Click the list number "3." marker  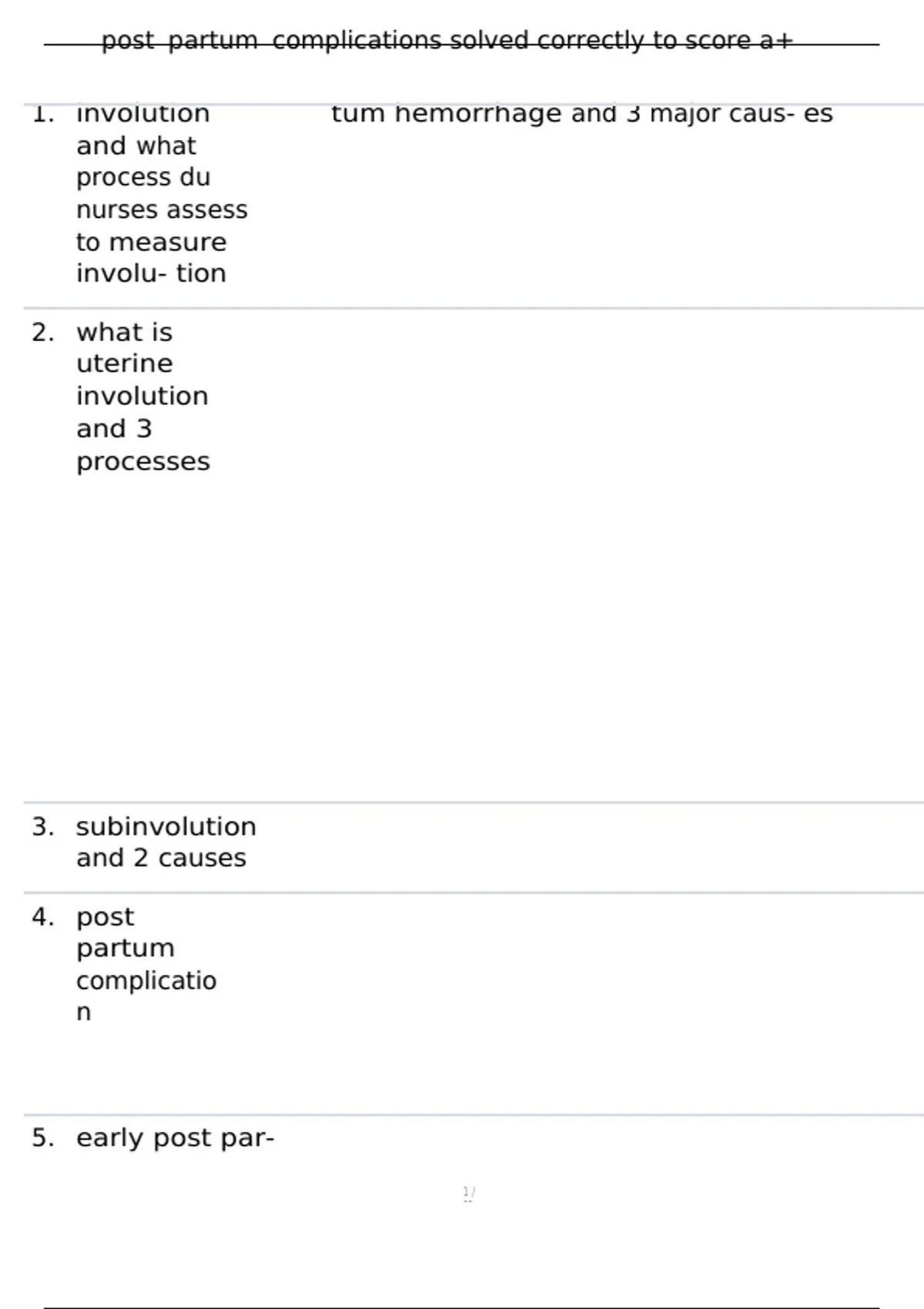pos(43,827)
